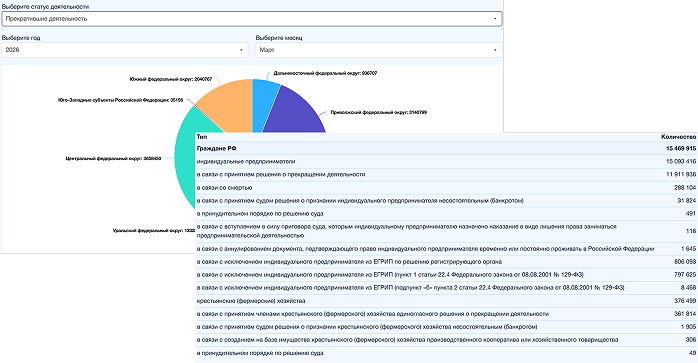Viewport: 698px width, 363px height.
Task: Select the 'крестьянские (фермерские) хозяйства' row
Action: point(446,301)
